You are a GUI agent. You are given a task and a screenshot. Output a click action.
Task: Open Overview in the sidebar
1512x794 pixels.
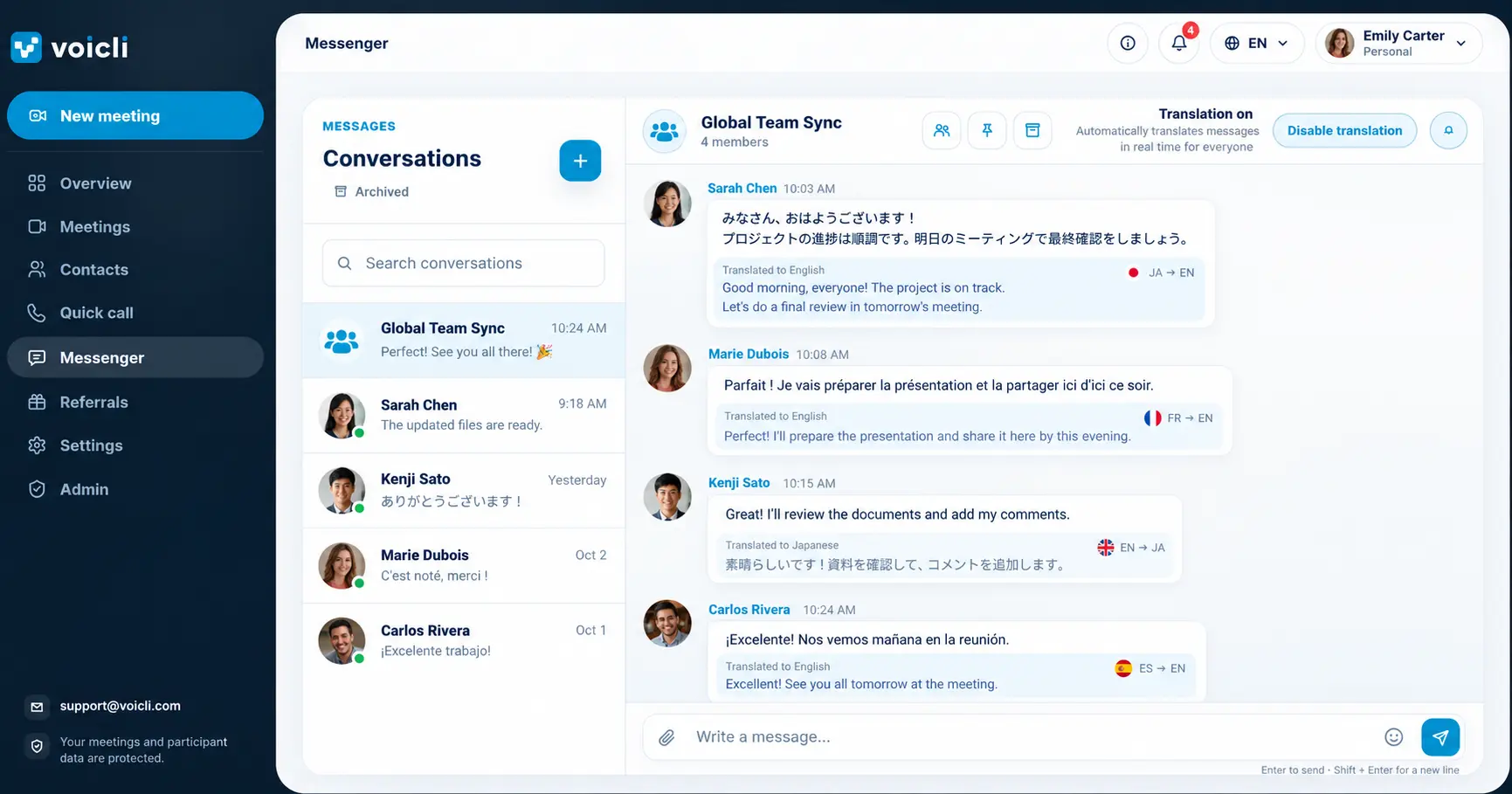tap(135, 183)
